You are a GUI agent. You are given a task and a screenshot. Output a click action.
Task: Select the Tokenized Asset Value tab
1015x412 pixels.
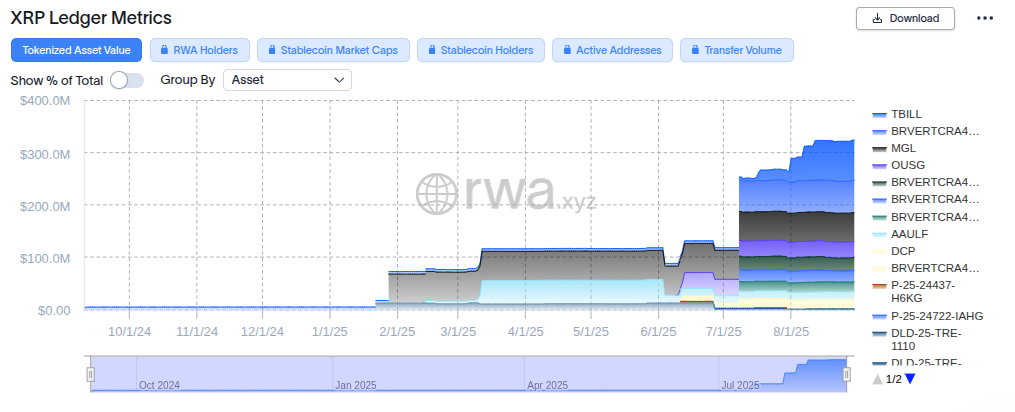tap(76, 50)
